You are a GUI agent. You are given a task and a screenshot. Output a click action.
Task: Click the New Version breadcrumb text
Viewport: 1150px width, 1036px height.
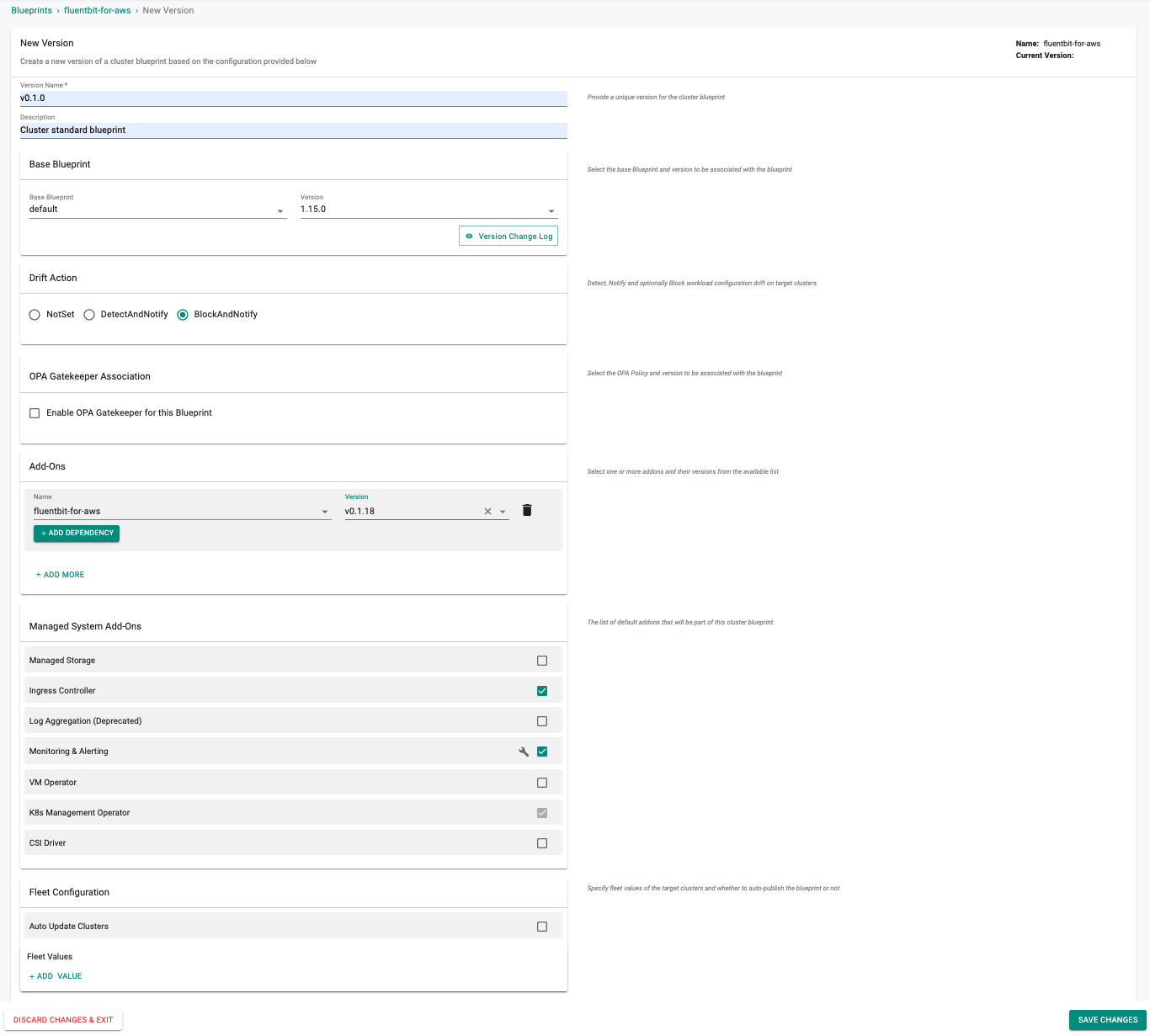(x=168, y=10)
